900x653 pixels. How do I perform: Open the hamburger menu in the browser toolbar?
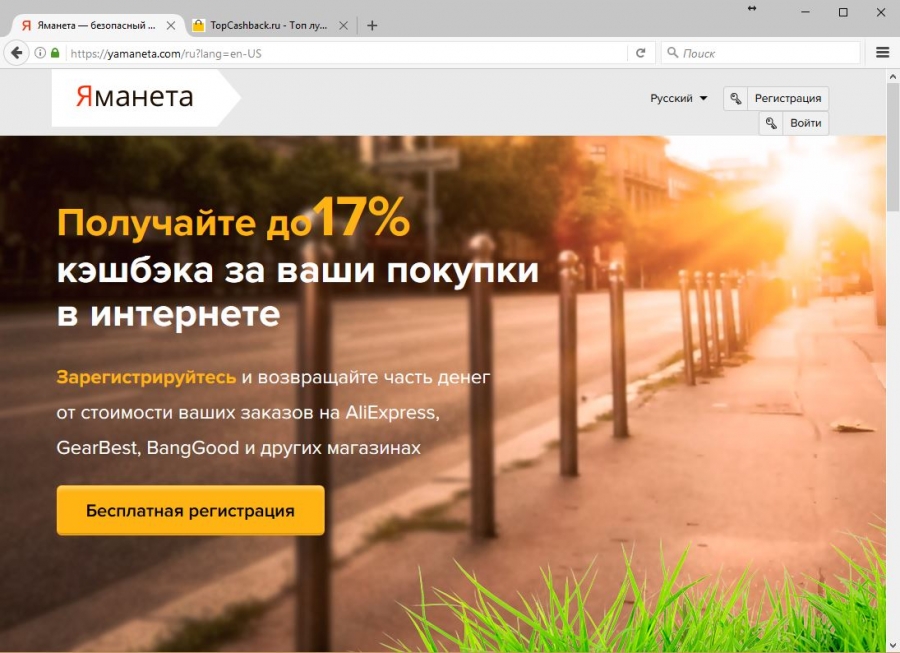(882, 53)
